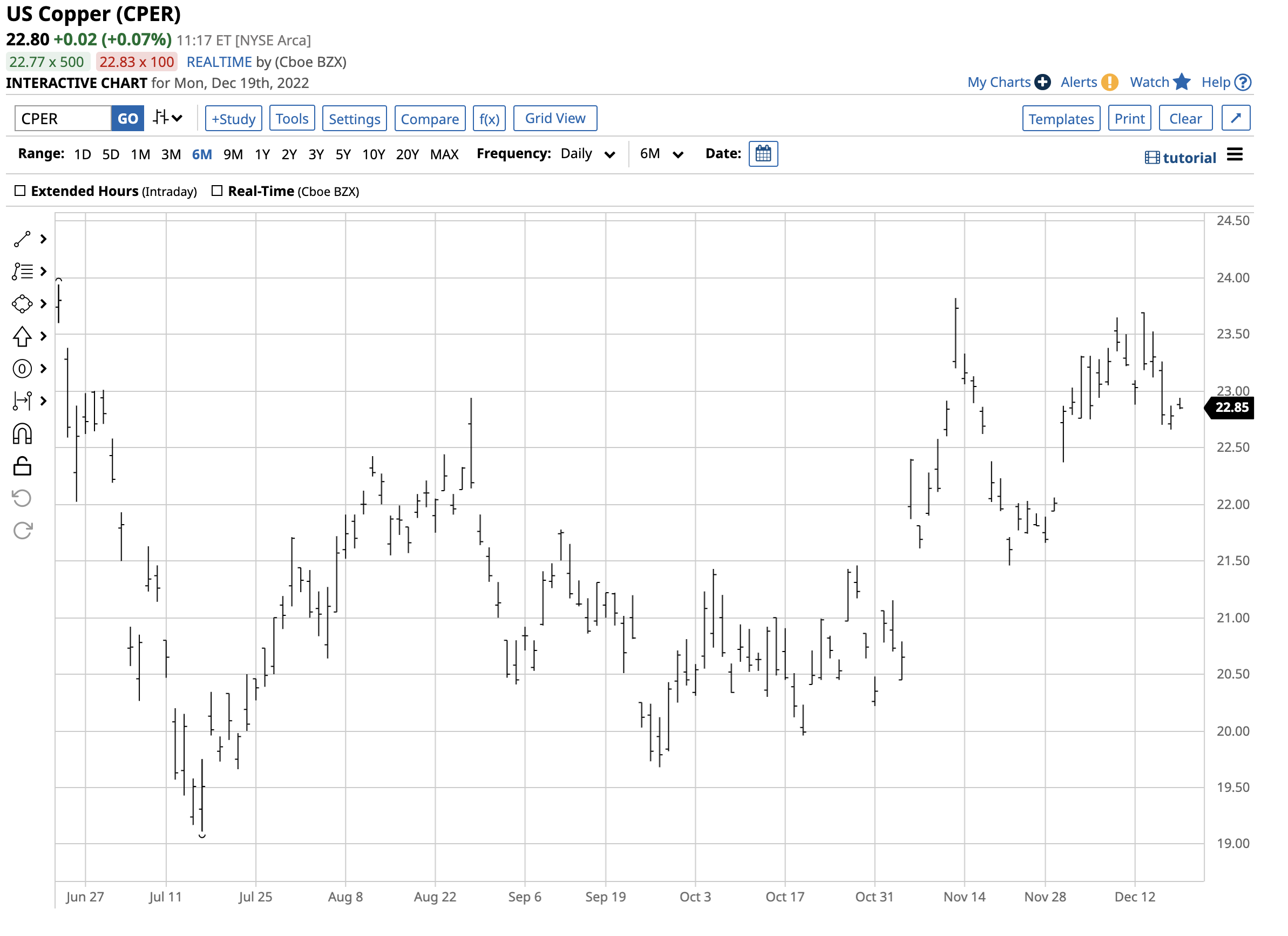The width and height of the screenshot is (1288, 936).
Task: Open the hamburger menu
Action: 1235,154
